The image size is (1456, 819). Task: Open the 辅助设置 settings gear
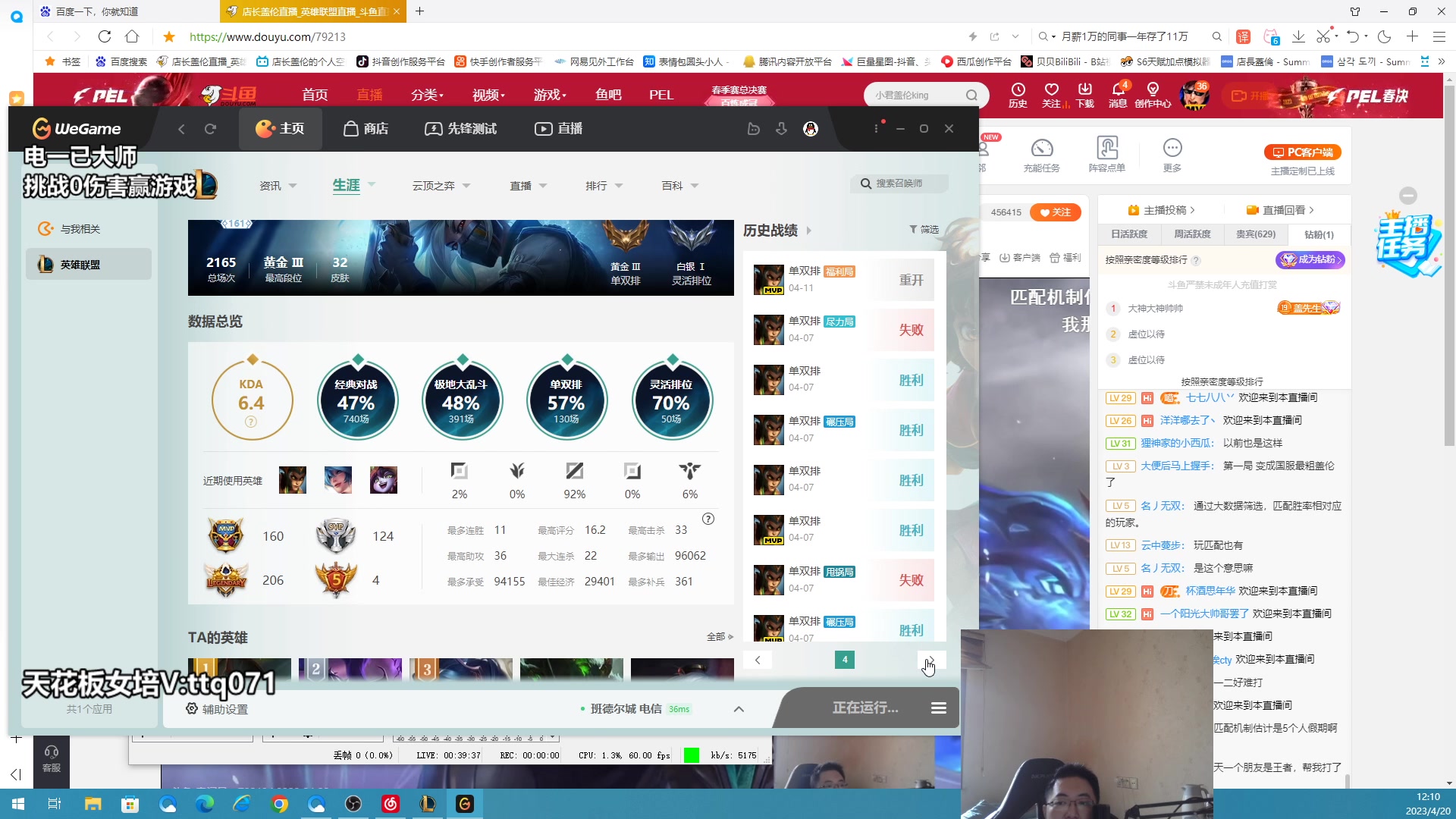[192, 708]
